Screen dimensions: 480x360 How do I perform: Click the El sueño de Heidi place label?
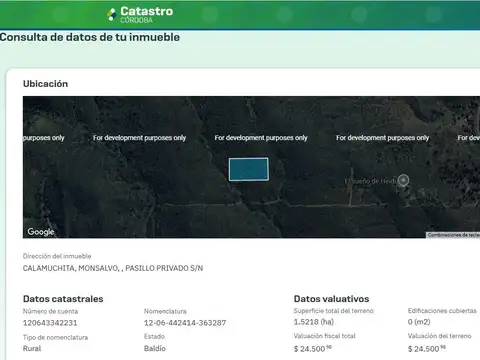coord(371,181)
